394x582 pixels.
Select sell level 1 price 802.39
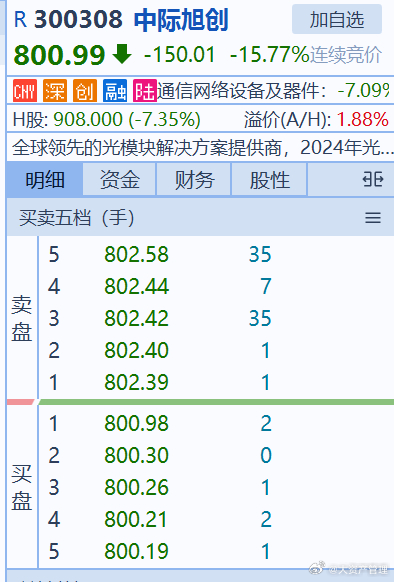(x=136, y=382)
